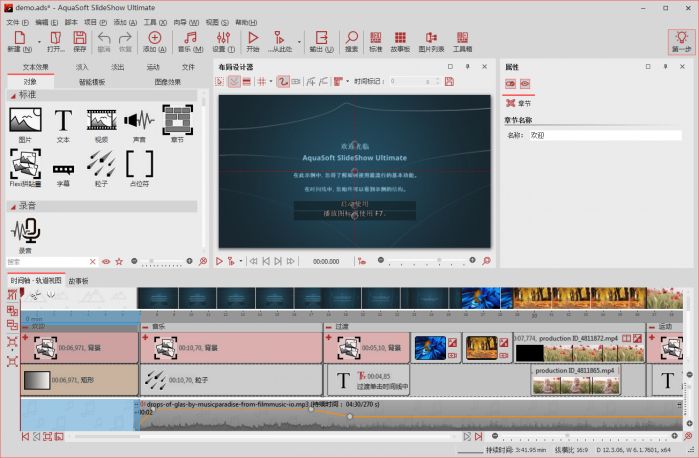Image resolution: width=699 pixels, height=458 pixels.
Task: Open 输出 (U) export toolbar icon
Action: pos(321,41)
